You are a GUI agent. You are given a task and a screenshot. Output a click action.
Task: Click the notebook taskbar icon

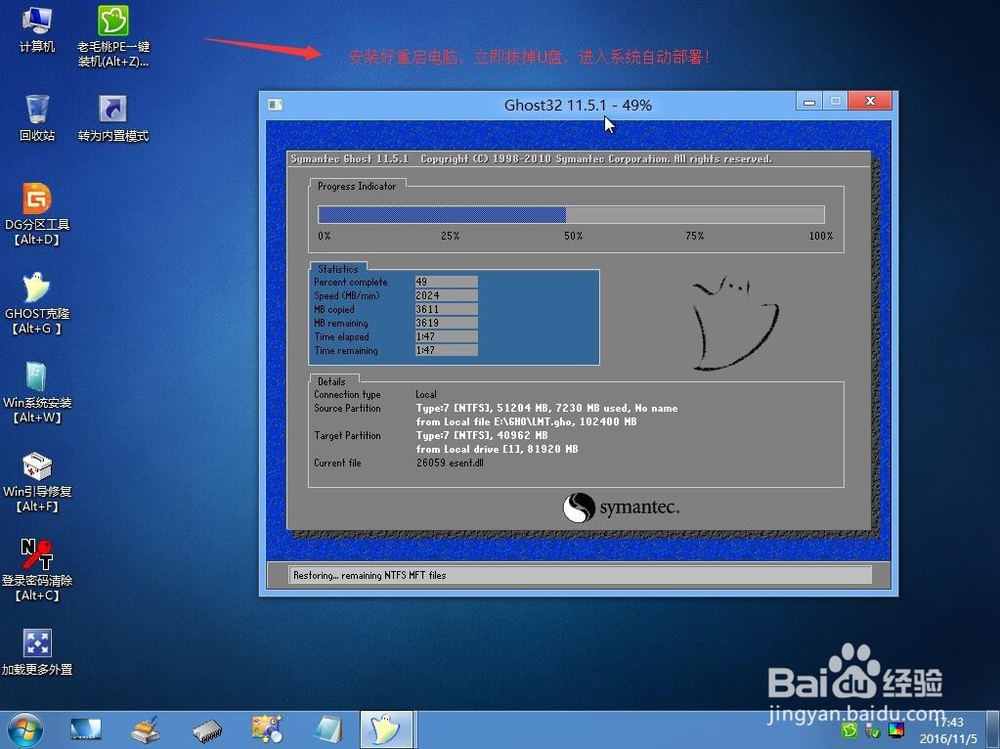coord(328,730)
